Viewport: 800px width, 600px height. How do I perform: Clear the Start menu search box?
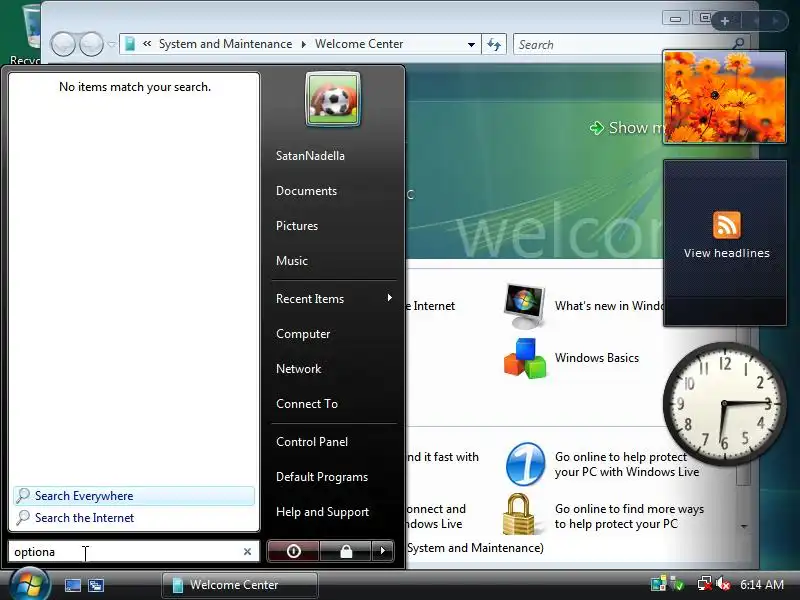(247, 552)
